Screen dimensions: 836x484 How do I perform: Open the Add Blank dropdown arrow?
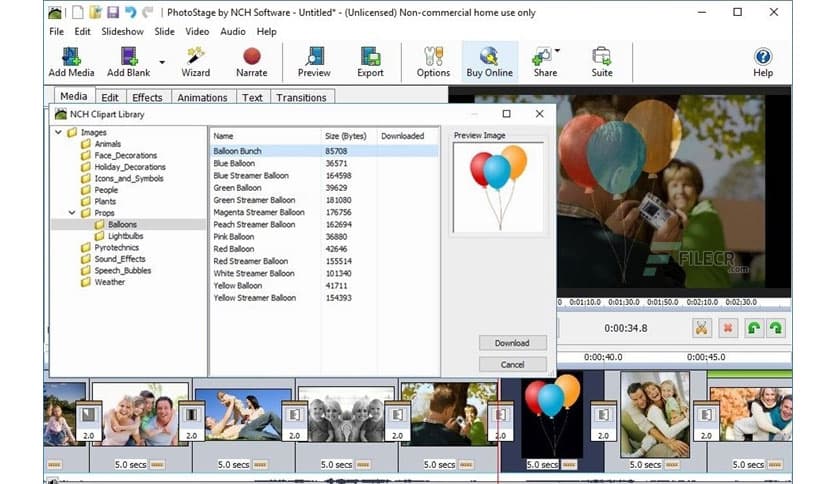pyautogui.click(x=162, y=62)
